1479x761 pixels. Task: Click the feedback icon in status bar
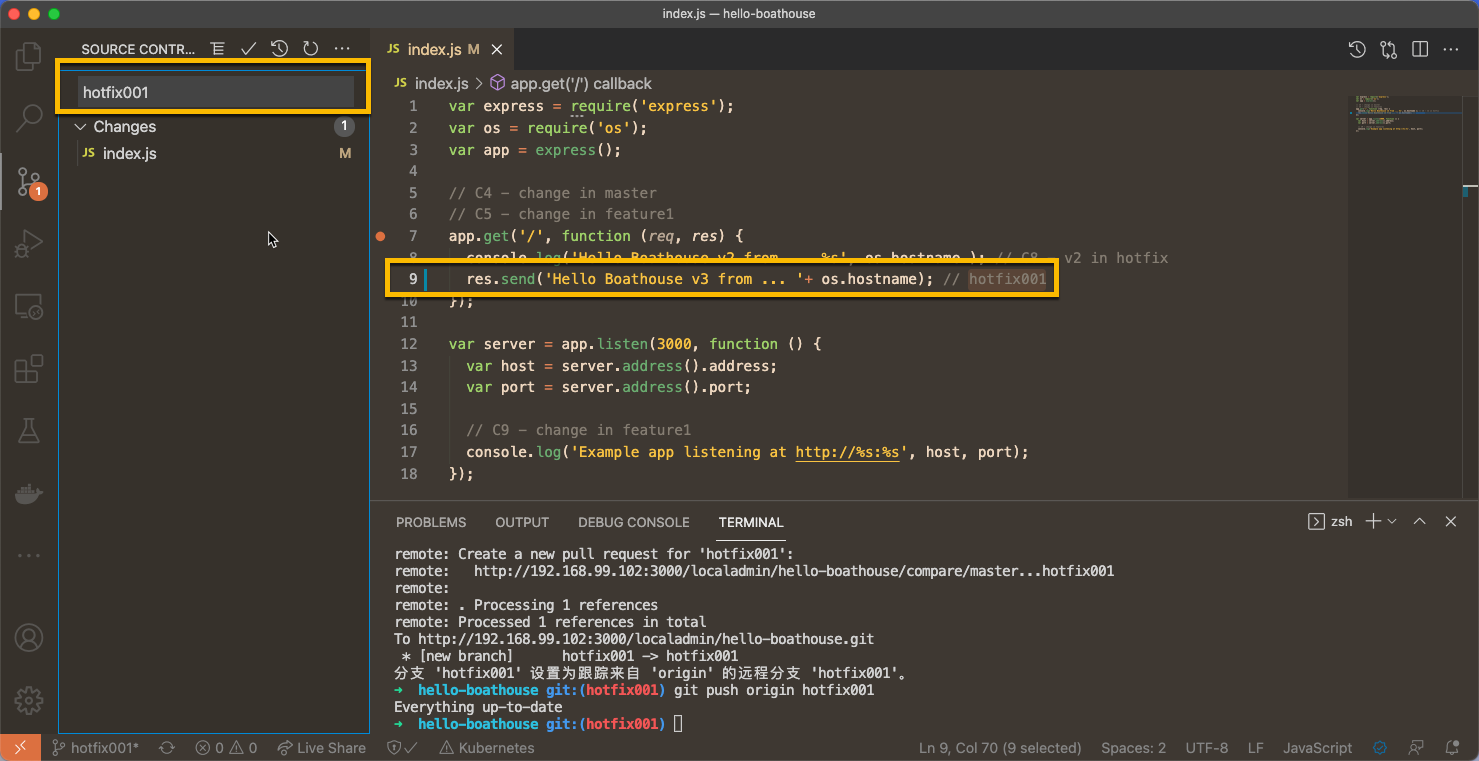[x=1416, y=747]
